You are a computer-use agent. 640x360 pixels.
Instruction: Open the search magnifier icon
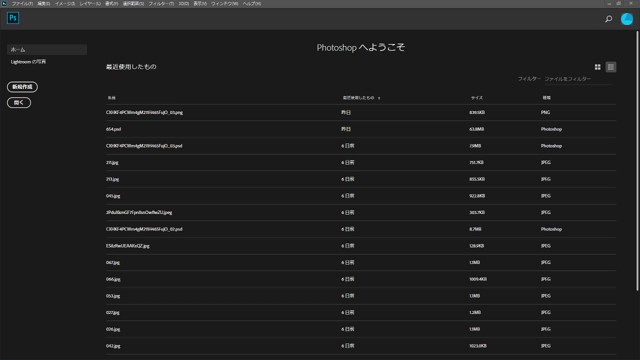pos(608,19)
